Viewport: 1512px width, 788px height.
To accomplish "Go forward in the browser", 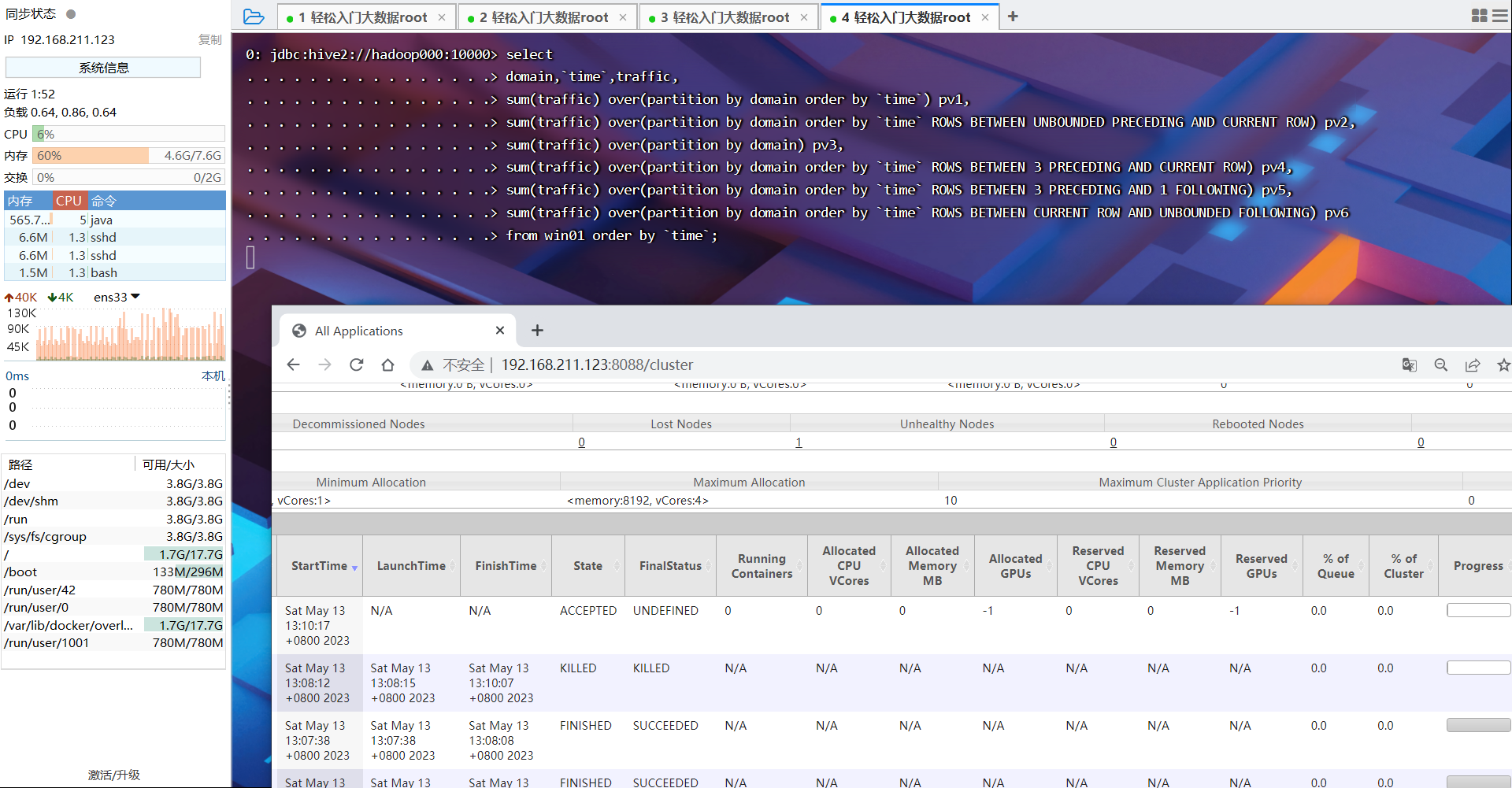I will tap(324, 364).
